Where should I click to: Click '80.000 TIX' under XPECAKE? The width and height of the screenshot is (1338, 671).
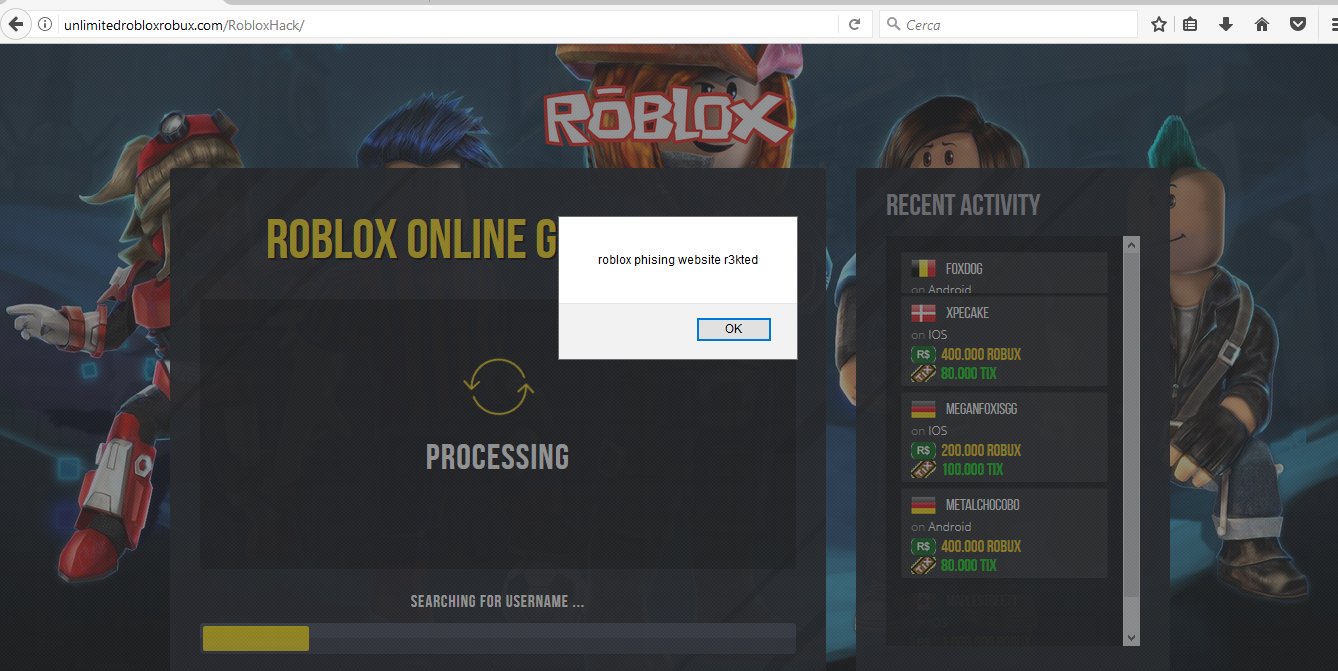pos(969,373)
